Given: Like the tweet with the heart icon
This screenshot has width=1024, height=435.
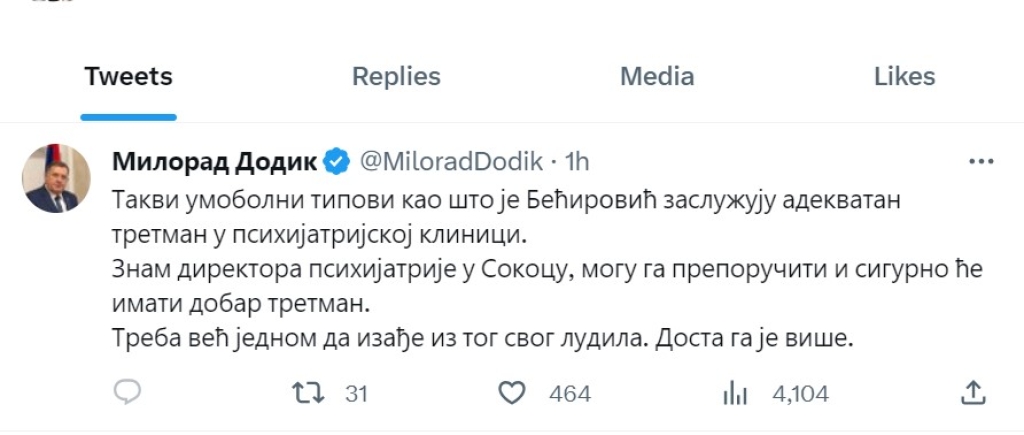Looking at the screenshot, I should (x=512, y=393).
